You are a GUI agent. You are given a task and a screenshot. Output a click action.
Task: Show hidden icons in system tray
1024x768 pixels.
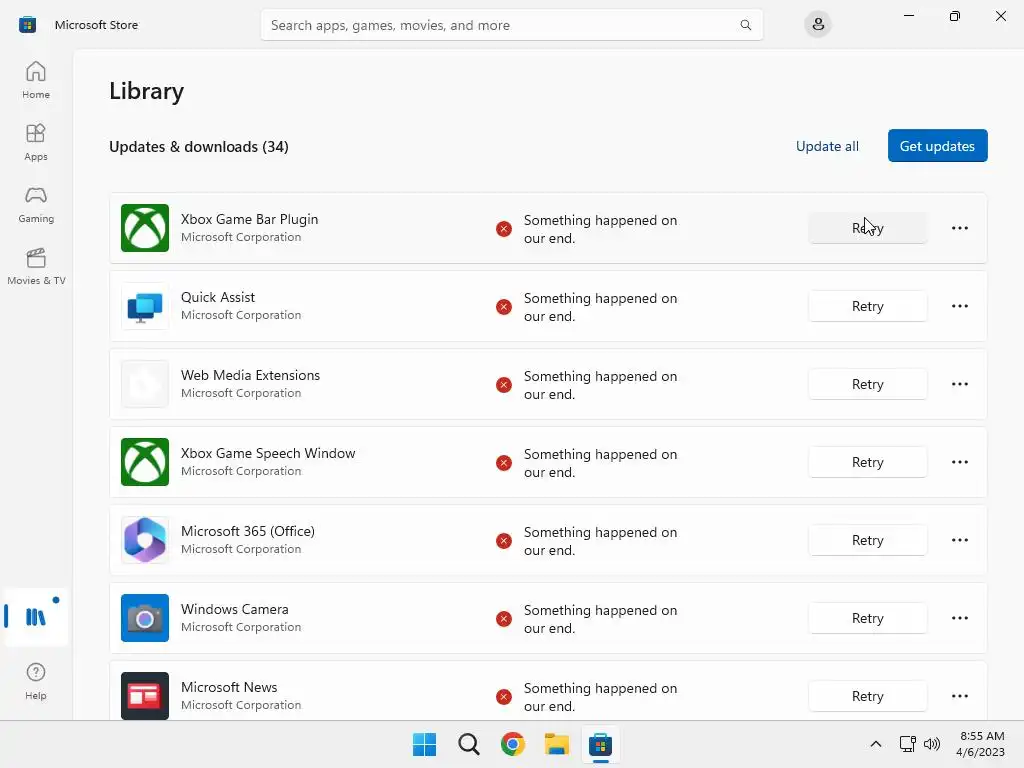876,744
